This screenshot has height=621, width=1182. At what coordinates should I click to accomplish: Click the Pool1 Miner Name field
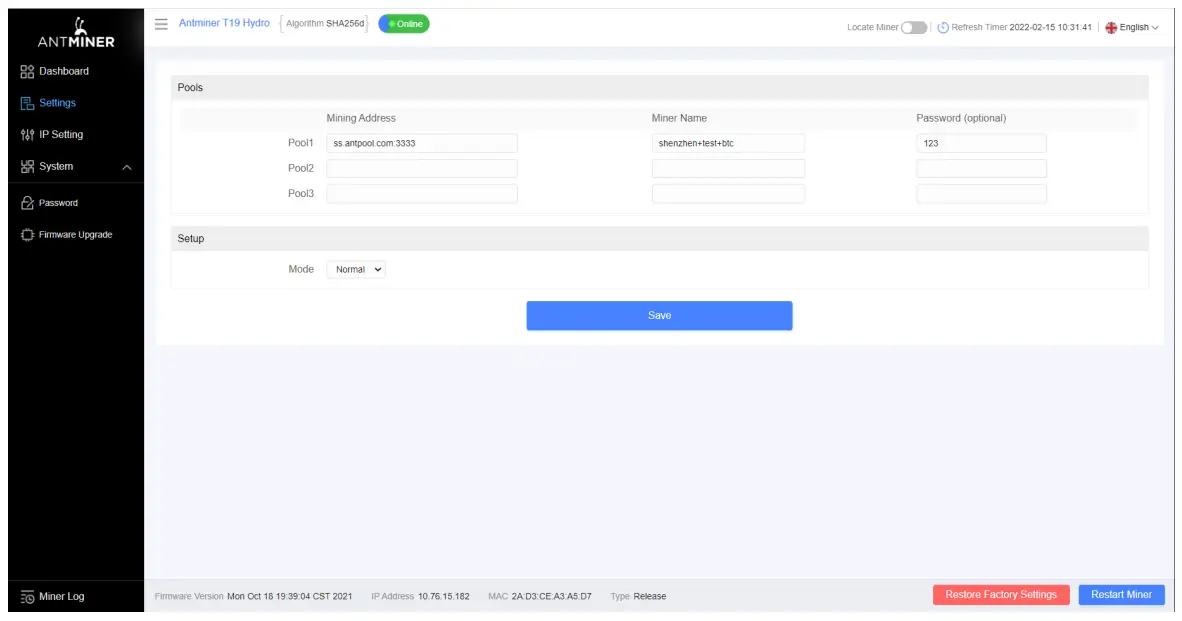728,143
